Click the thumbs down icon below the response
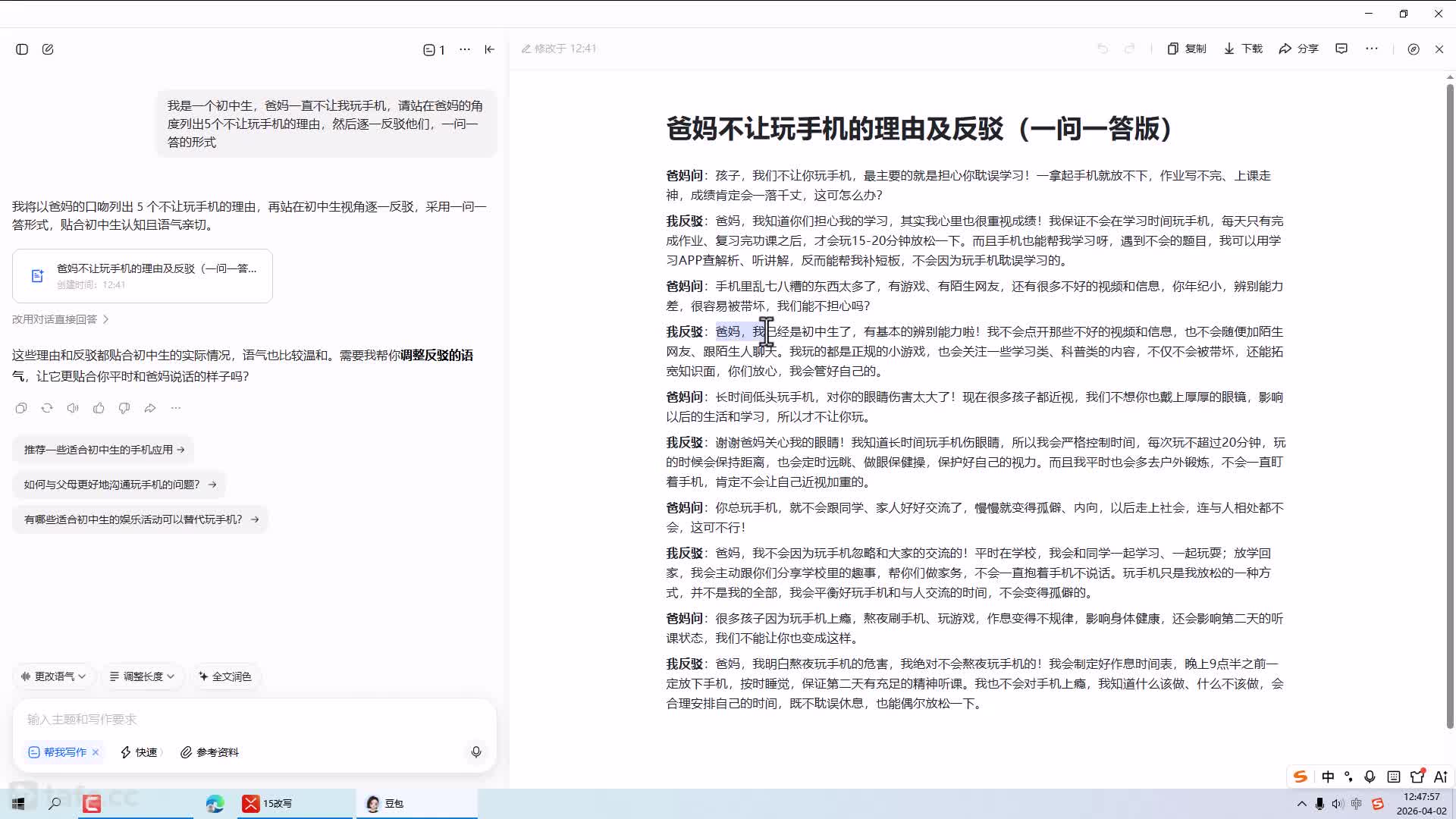The image size is (1456, 819). (124, 408)
